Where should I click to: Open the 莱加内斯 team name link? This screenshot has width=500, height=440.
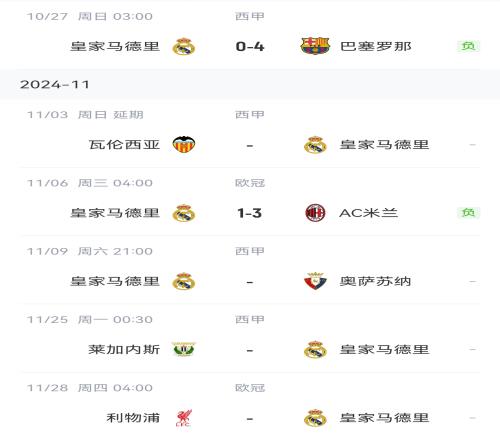coord(124,350)
